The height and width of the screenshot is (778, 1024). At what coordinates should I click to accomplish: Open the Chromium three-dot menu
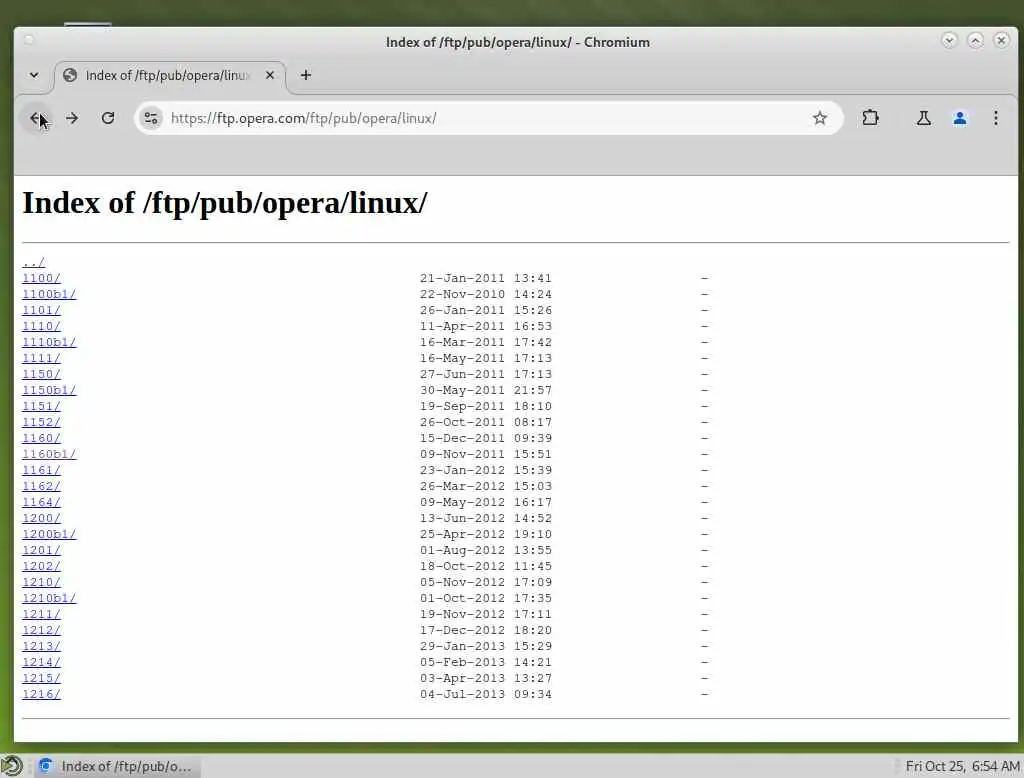[995, 118]
